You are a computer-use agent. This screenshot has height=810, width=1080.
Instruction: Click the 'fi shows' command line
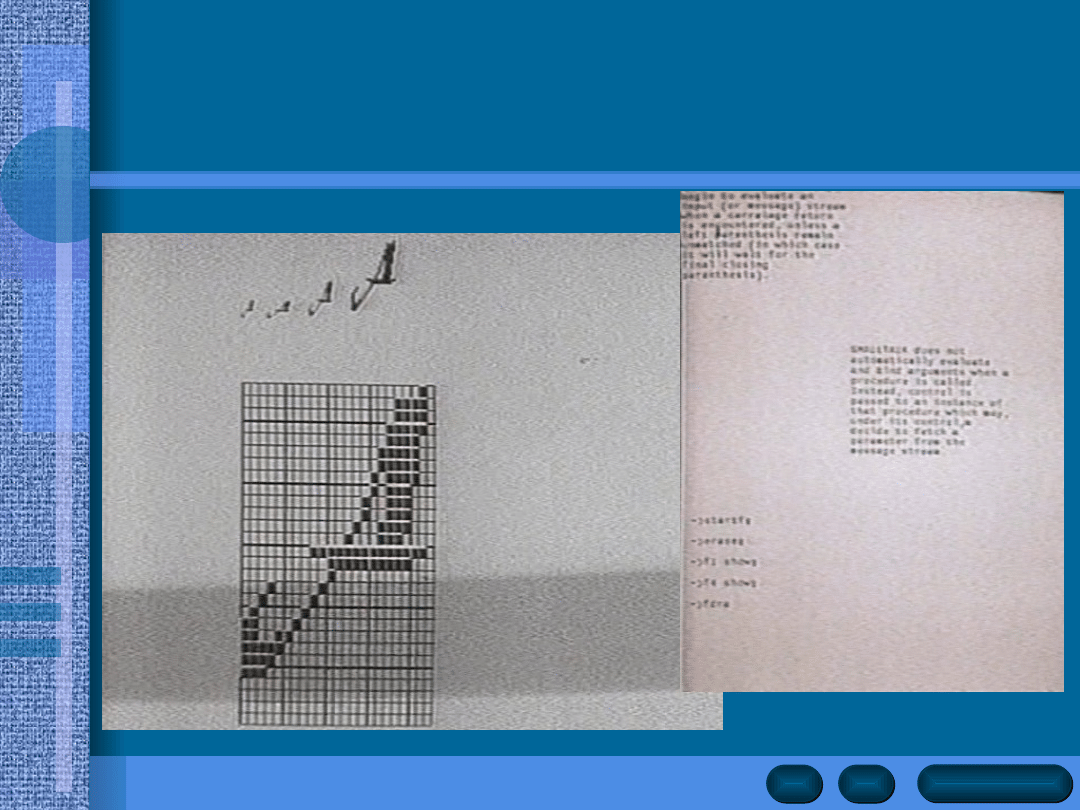[725, 562]
